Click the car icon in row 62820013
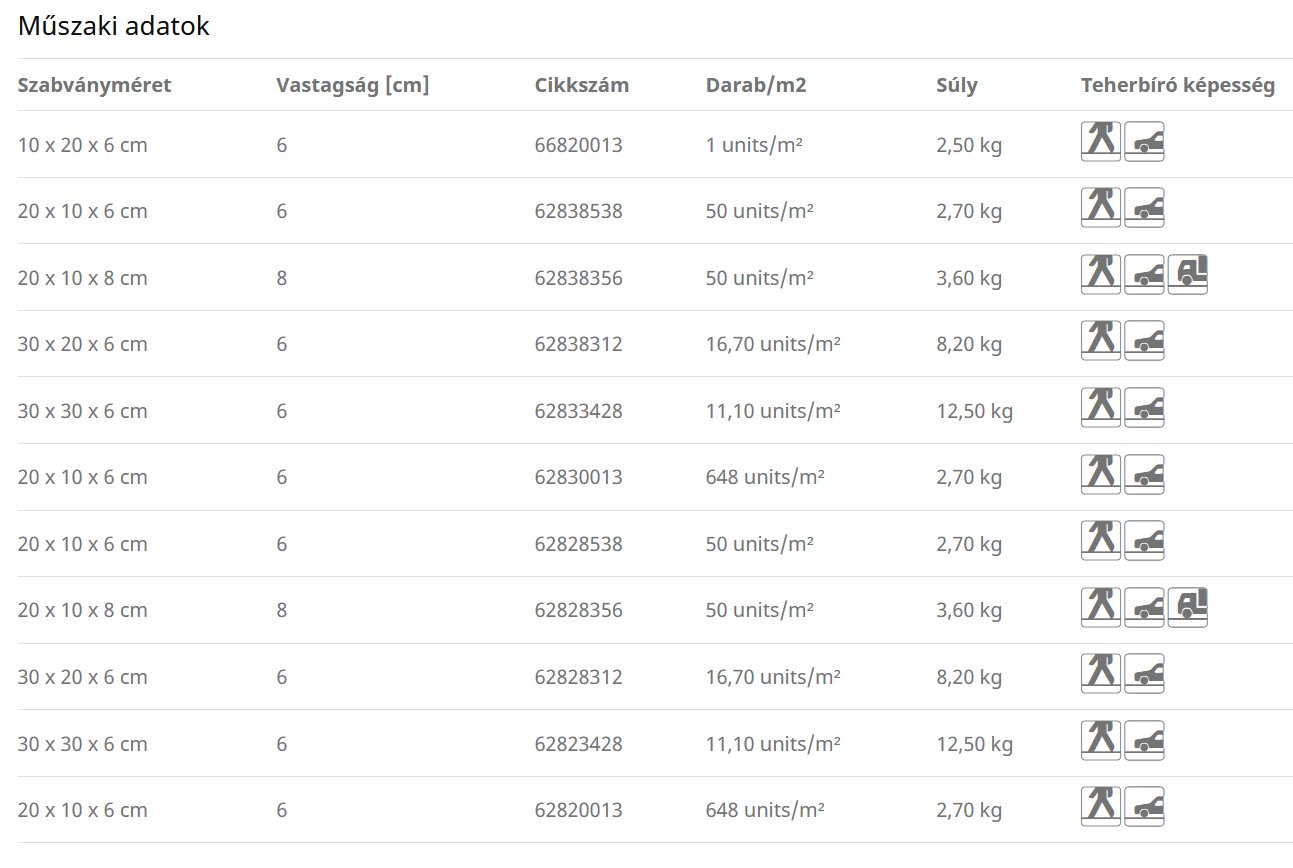Image resolution: width=1293 pixels, height=868 pixels. (1144, 807)
